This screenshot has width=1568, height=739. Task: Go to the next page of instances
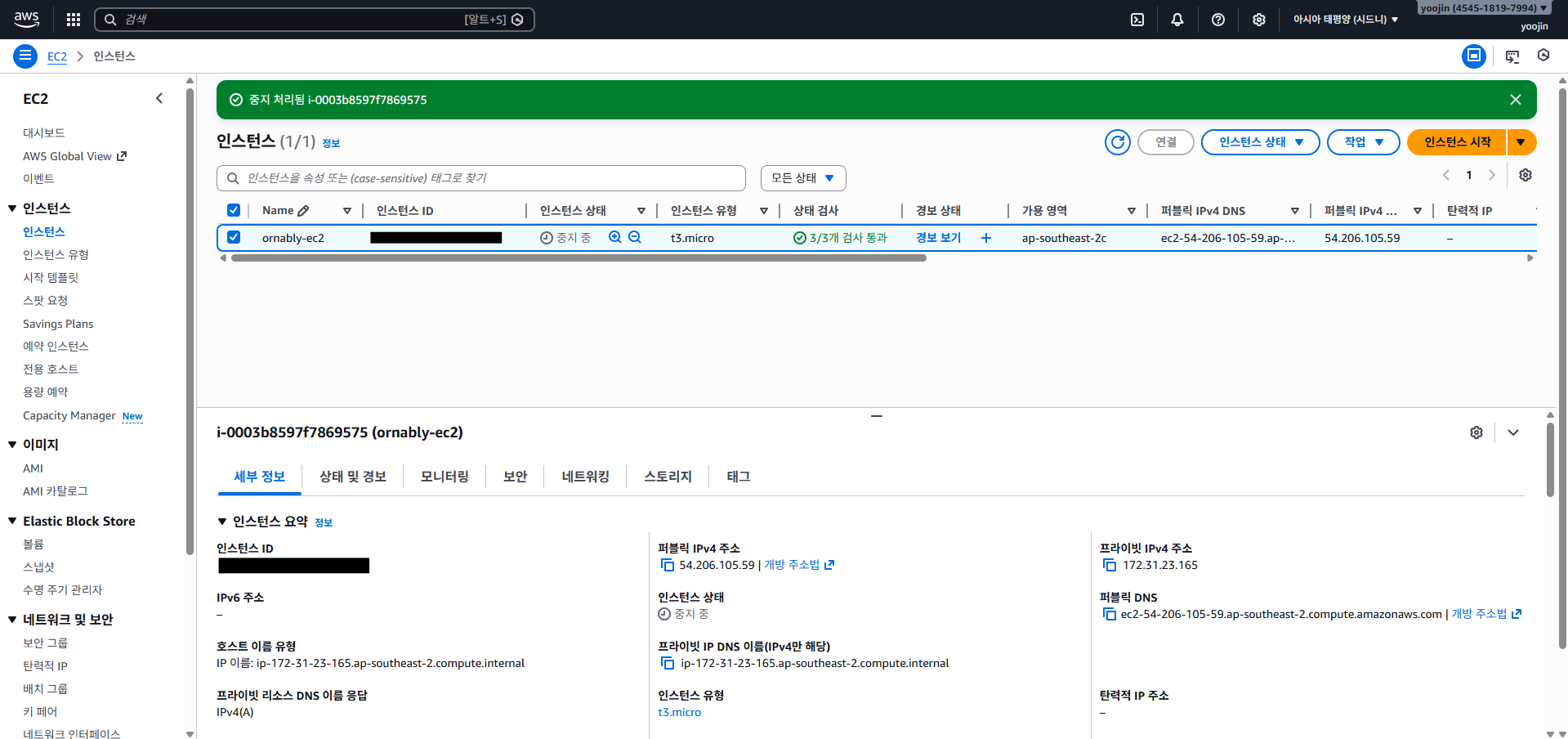1492,175
